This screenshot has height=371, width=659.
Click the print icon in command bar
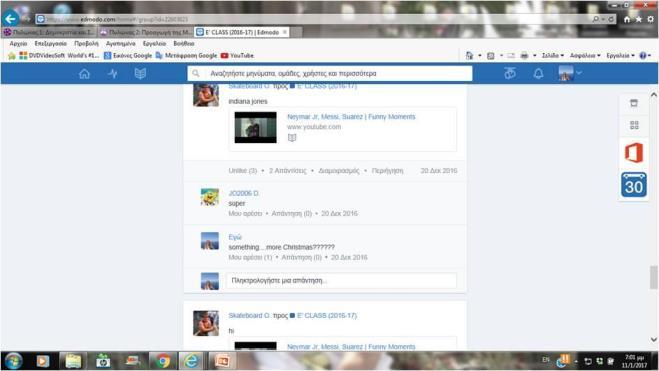(524, 55)
